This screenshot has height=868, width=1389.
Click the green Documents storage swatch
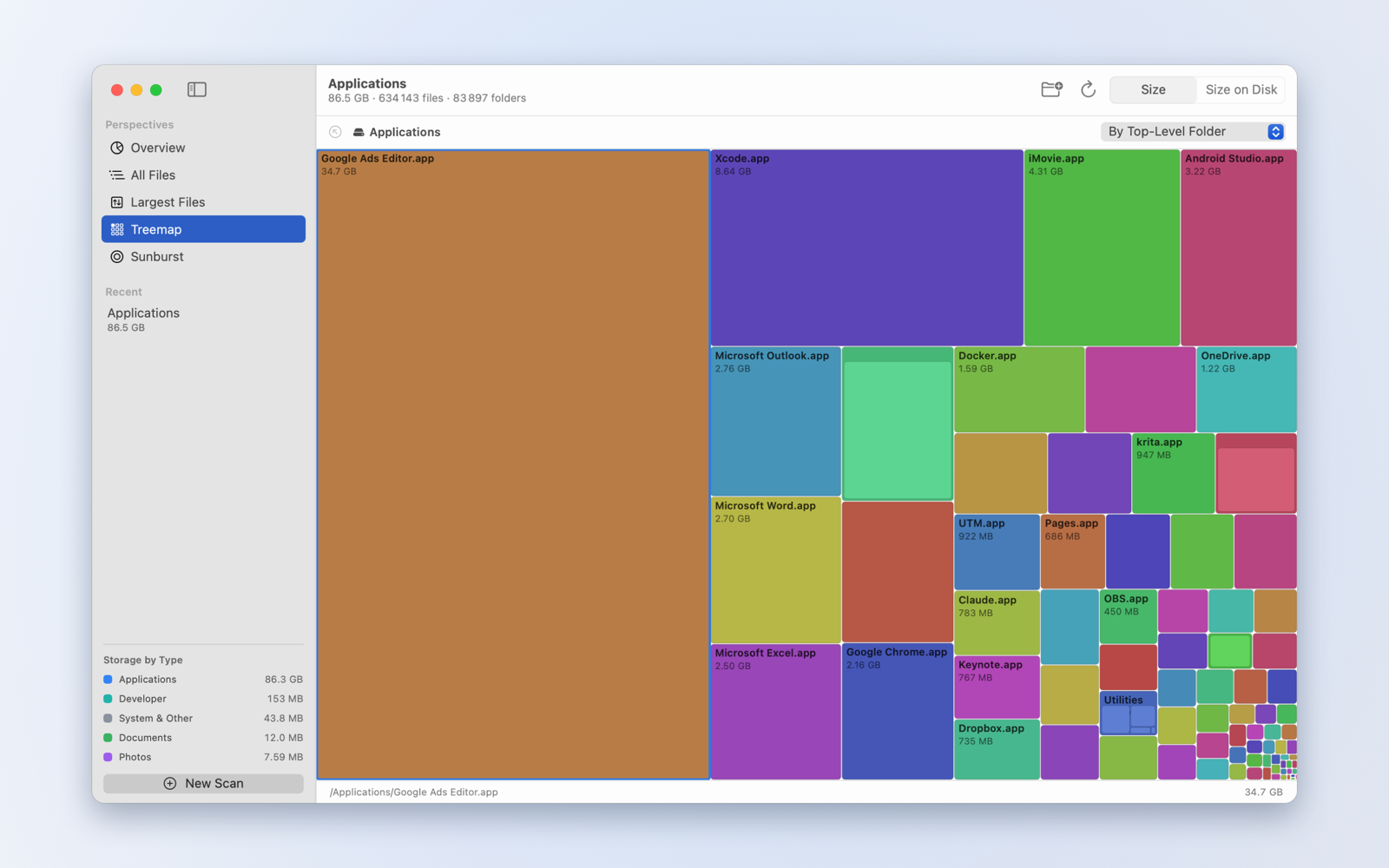pyautogui.click(x=108, y=738)
